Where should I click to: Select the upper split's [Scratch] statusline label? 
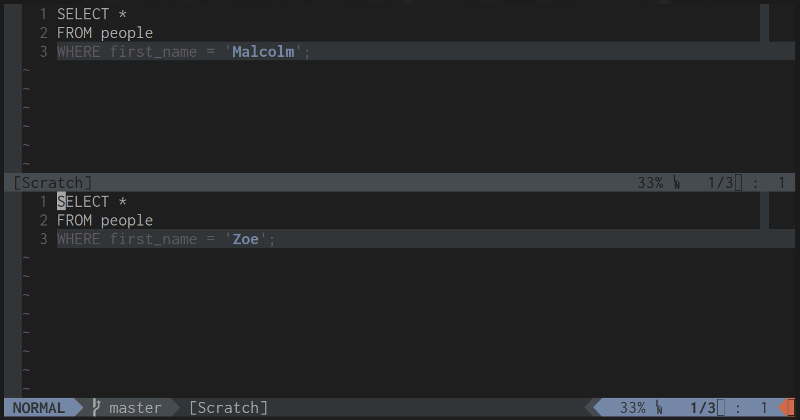[53, 183]
